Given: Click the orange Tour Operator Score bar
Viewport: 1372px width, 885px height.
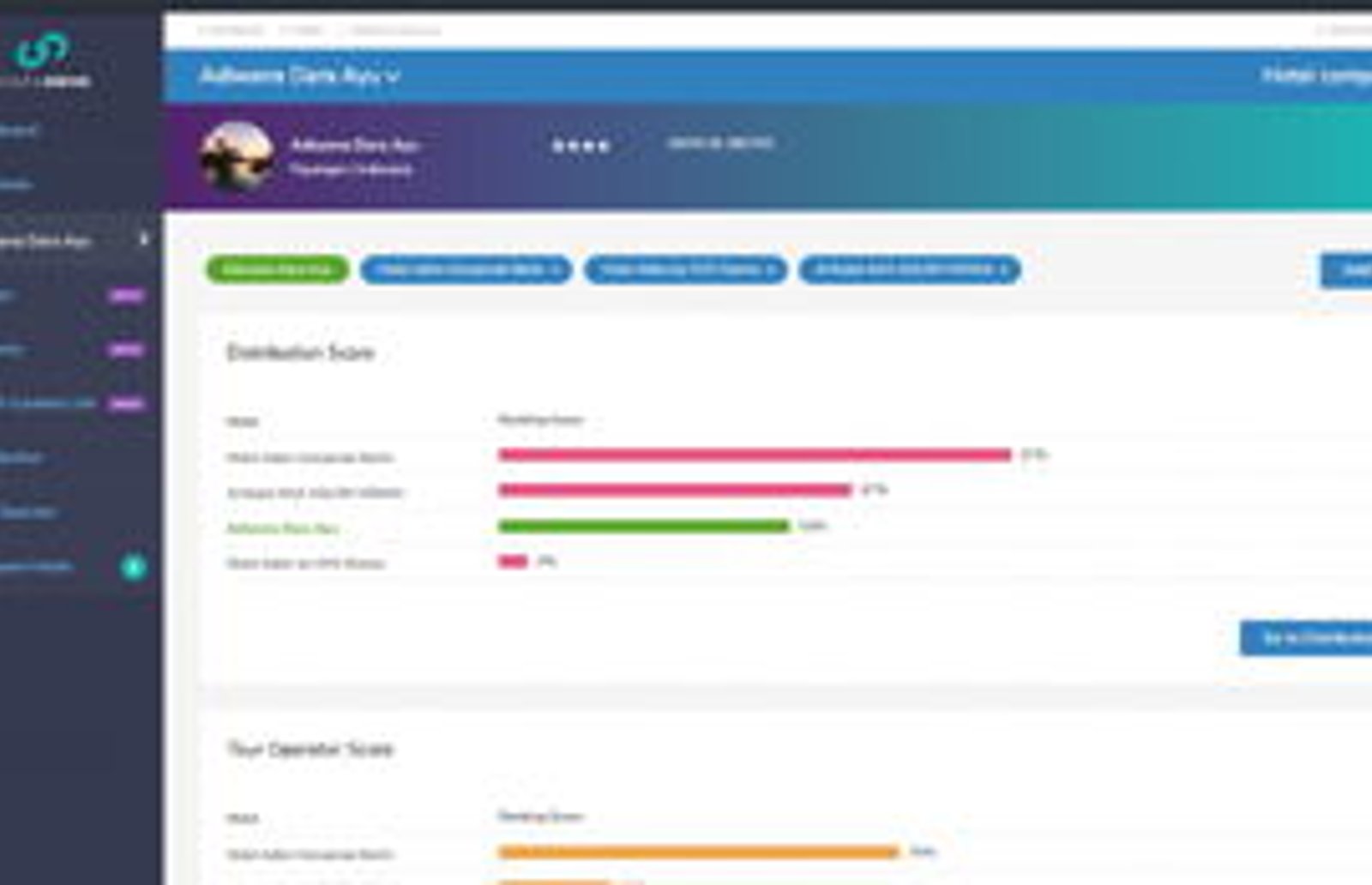Looking at the screenshot, I should click(699, 852).
